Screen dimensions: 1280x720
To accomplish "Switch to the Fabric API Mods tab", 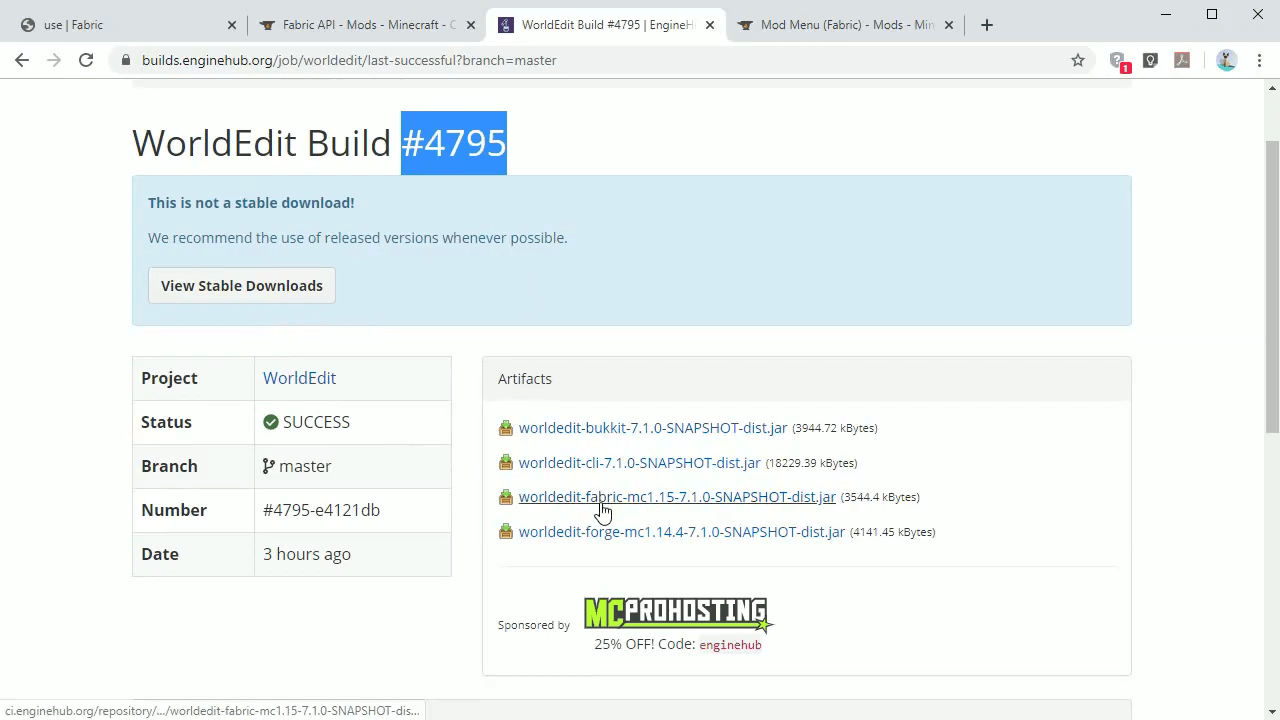I will point(366,25).
